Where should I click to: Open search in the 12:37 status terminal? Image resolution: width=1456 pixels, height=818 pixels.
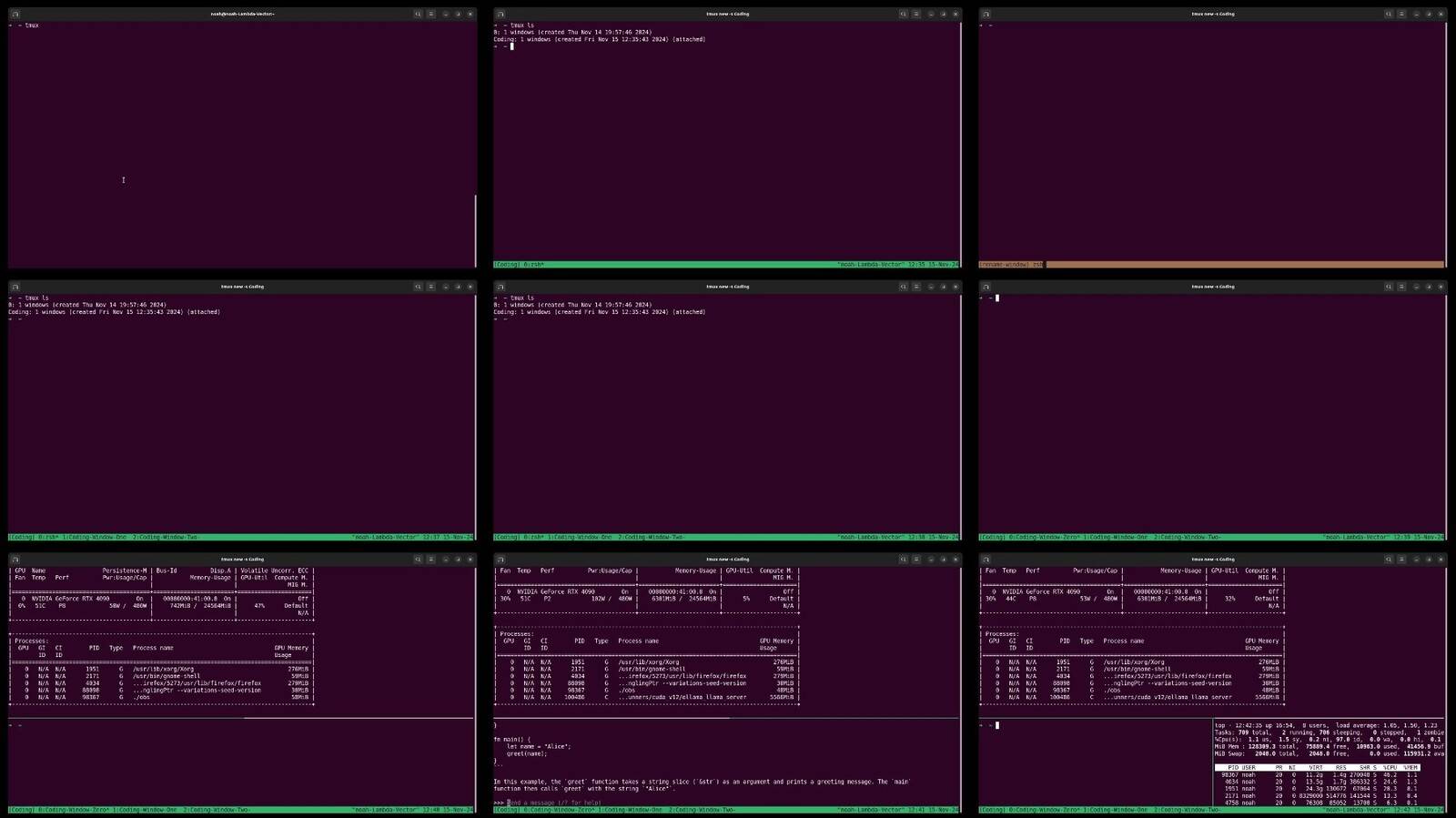[x=418, y=287]
